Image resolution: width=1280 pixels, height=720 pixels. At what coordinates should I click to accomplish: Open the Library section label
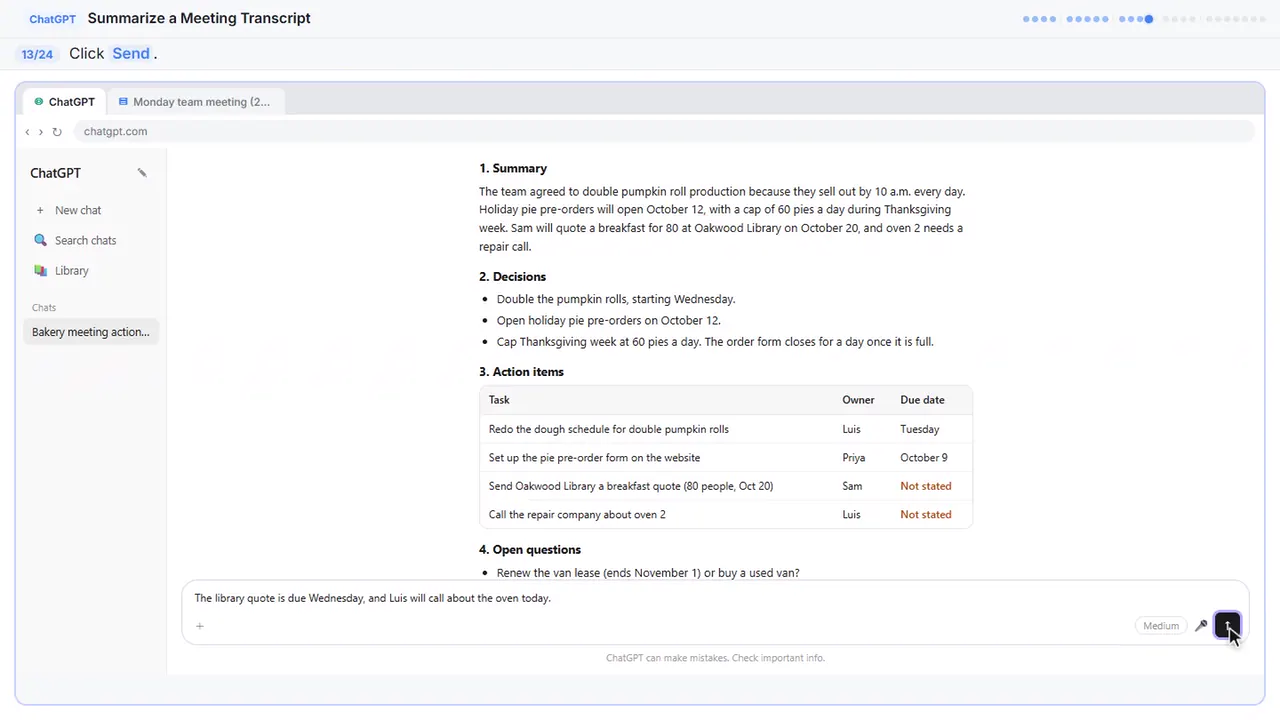72,270
